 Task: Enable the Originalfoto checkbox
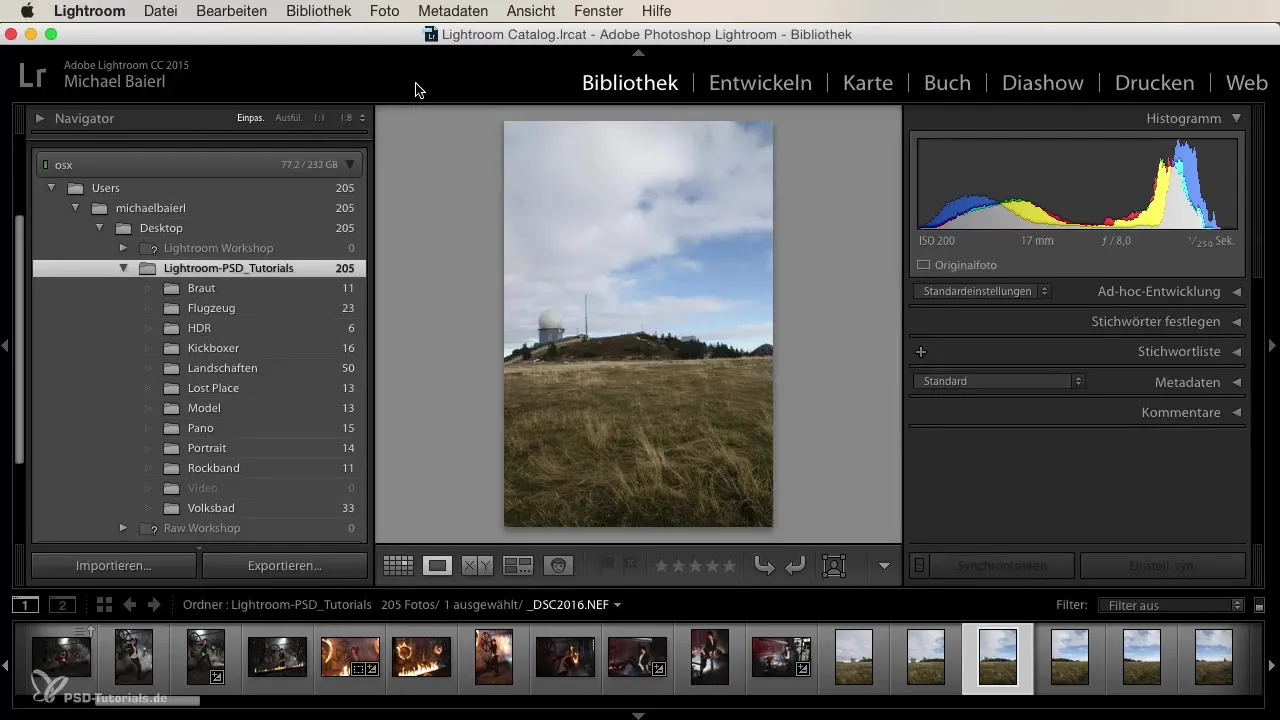click(x=924, y=265)
